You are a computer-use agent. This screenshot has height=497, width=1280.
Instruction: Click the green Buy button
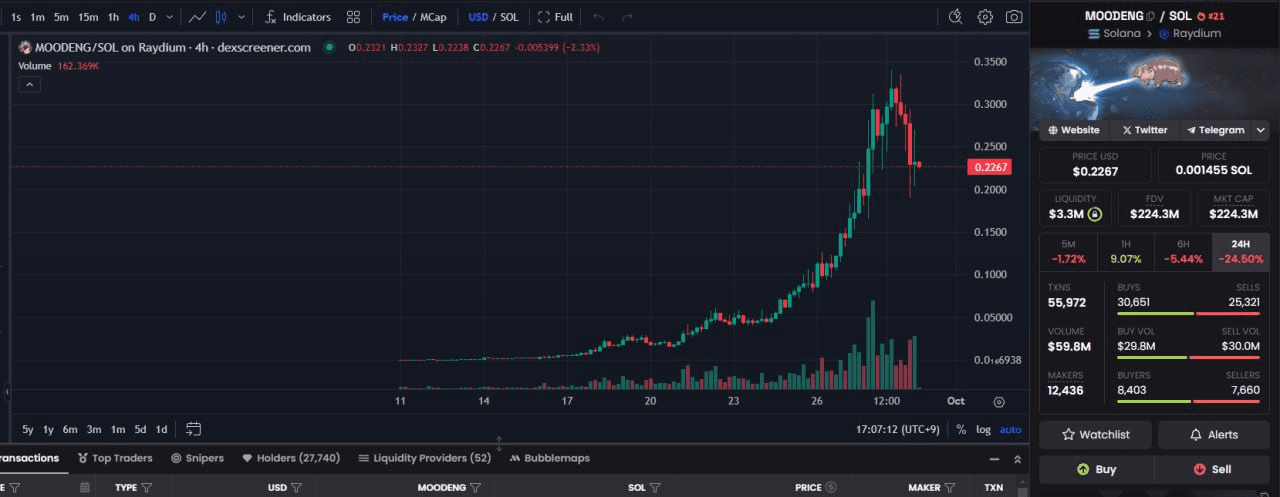1097,469
